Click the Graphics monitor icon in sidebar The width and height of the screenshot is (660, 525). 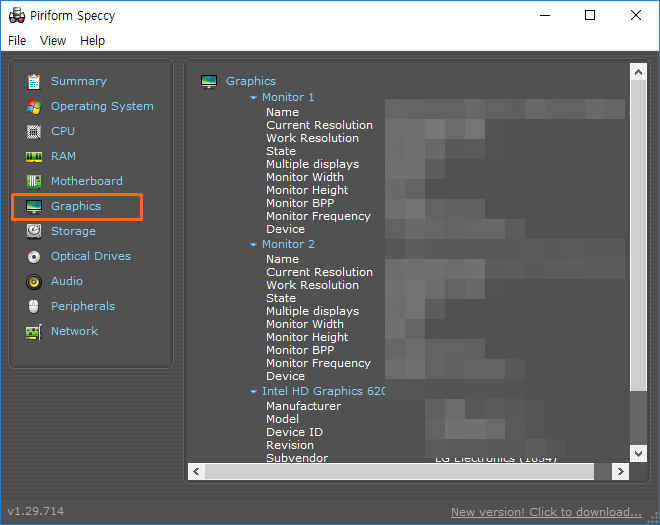tap(34, 207)
